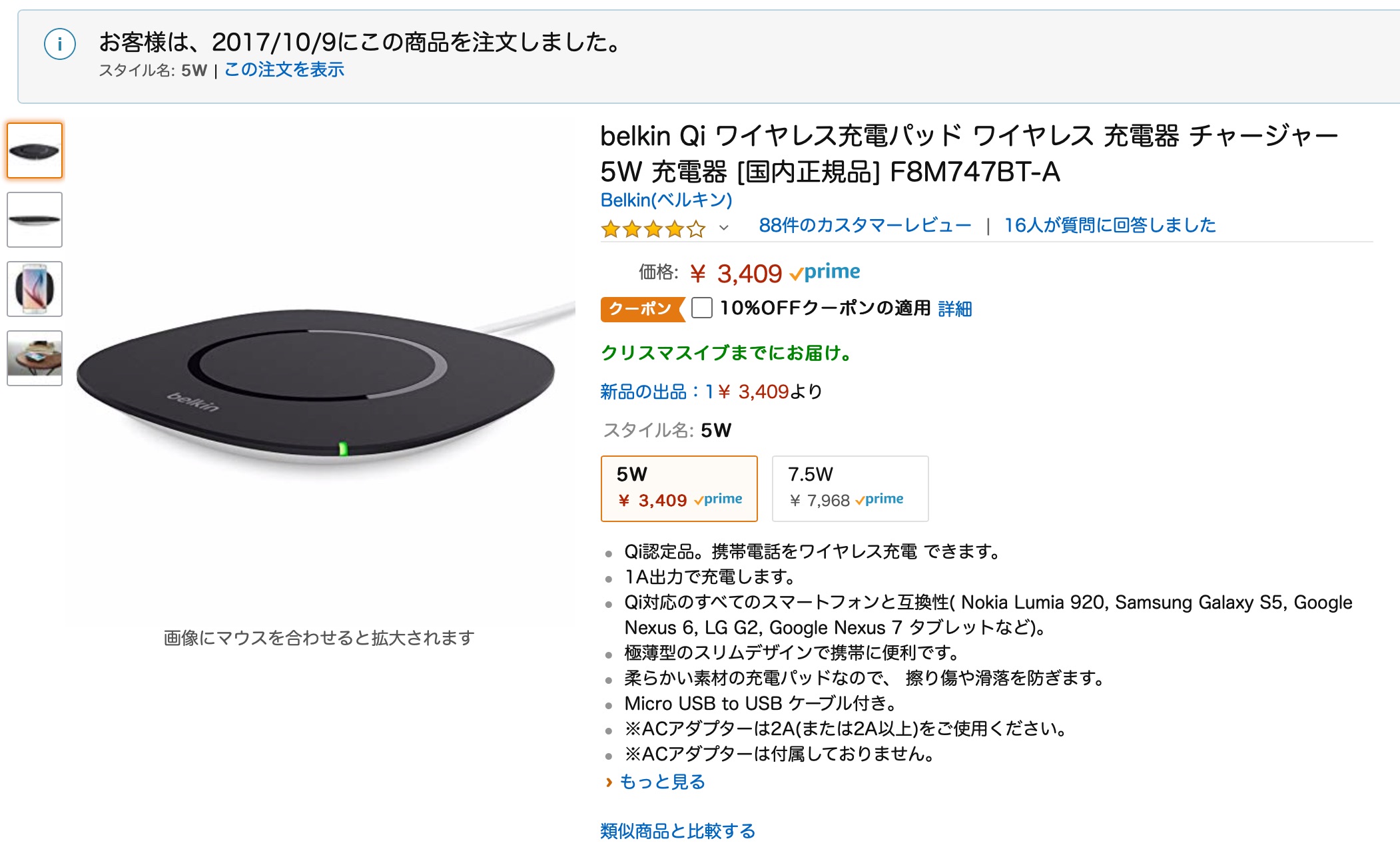Expand the もっと見る feature list
1400x855 pixels.
coord(661,782)
